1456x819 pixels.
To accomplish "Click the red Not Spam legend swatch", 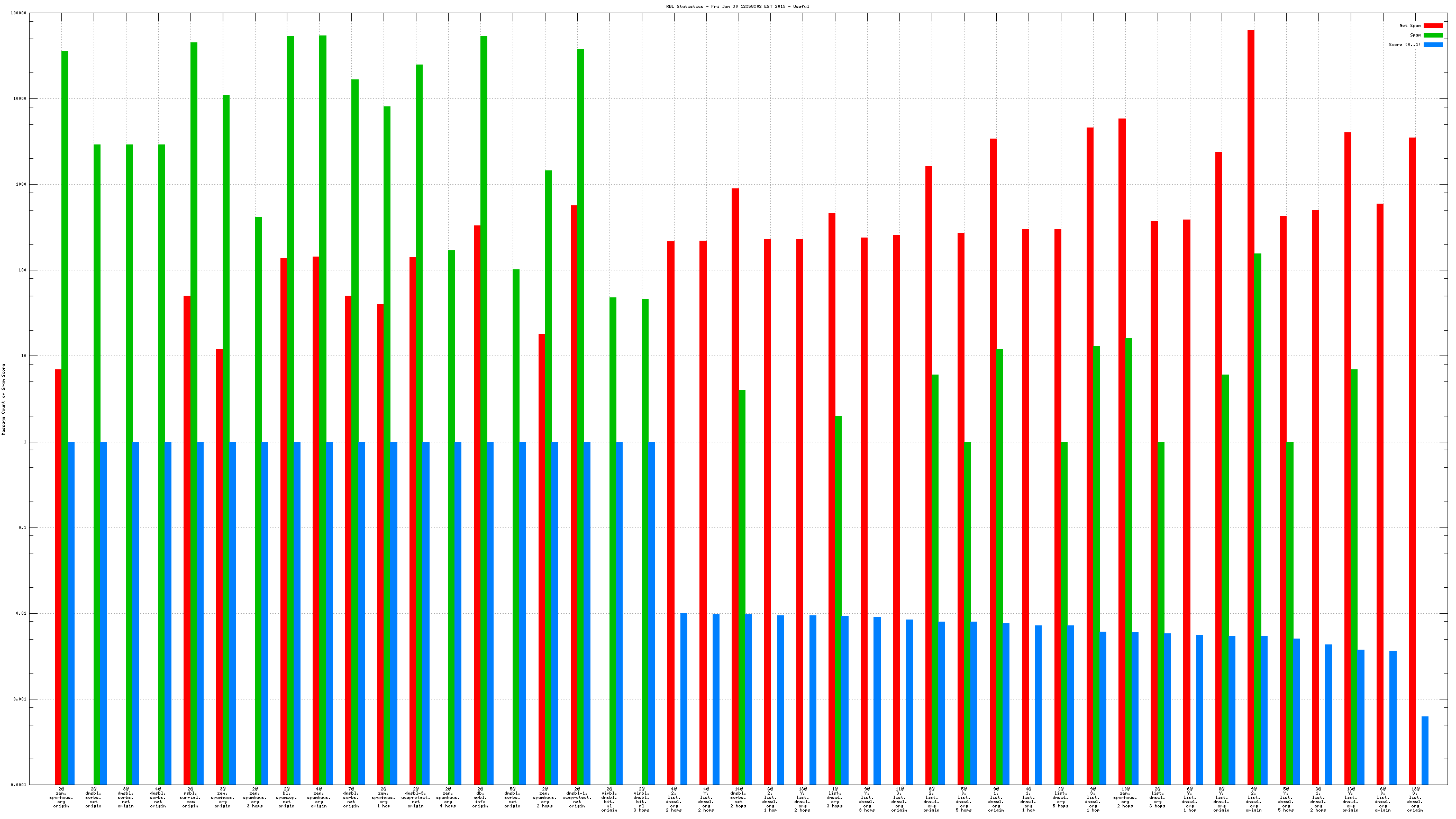I will (x=1432, y=25).
